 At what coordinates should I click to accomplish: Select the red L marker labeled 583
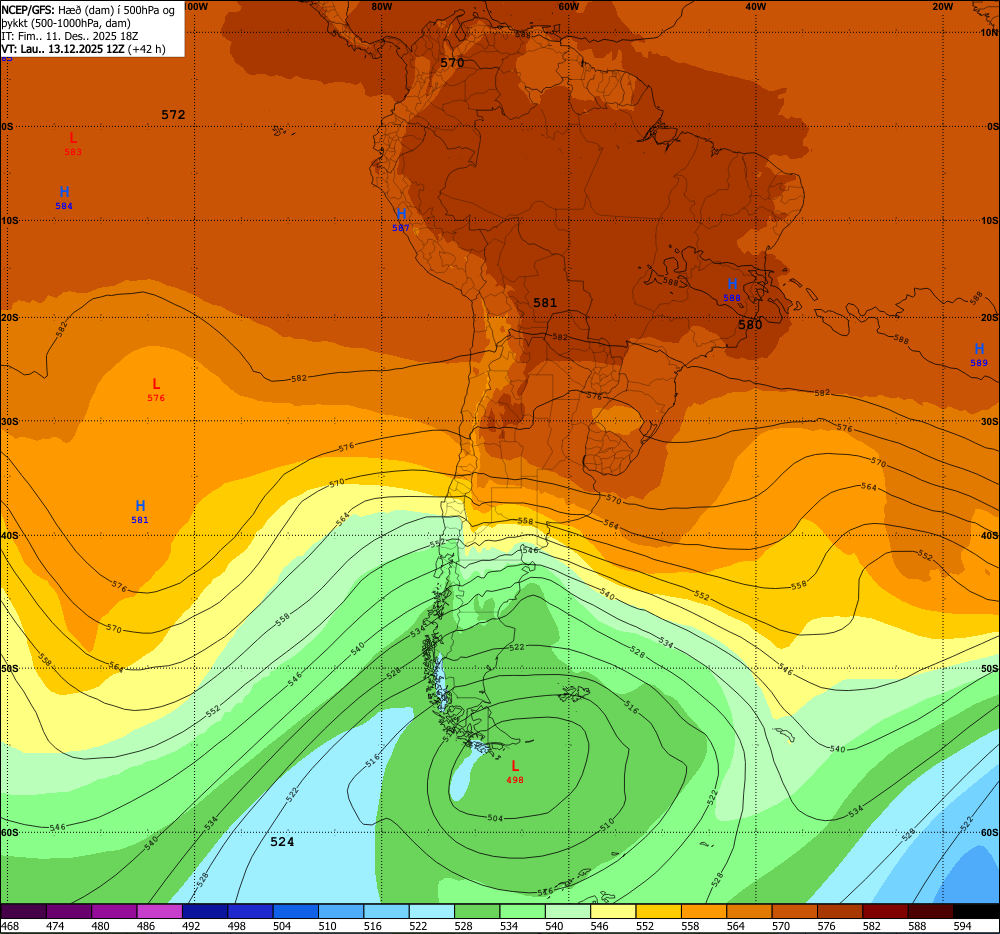point(73,138)
